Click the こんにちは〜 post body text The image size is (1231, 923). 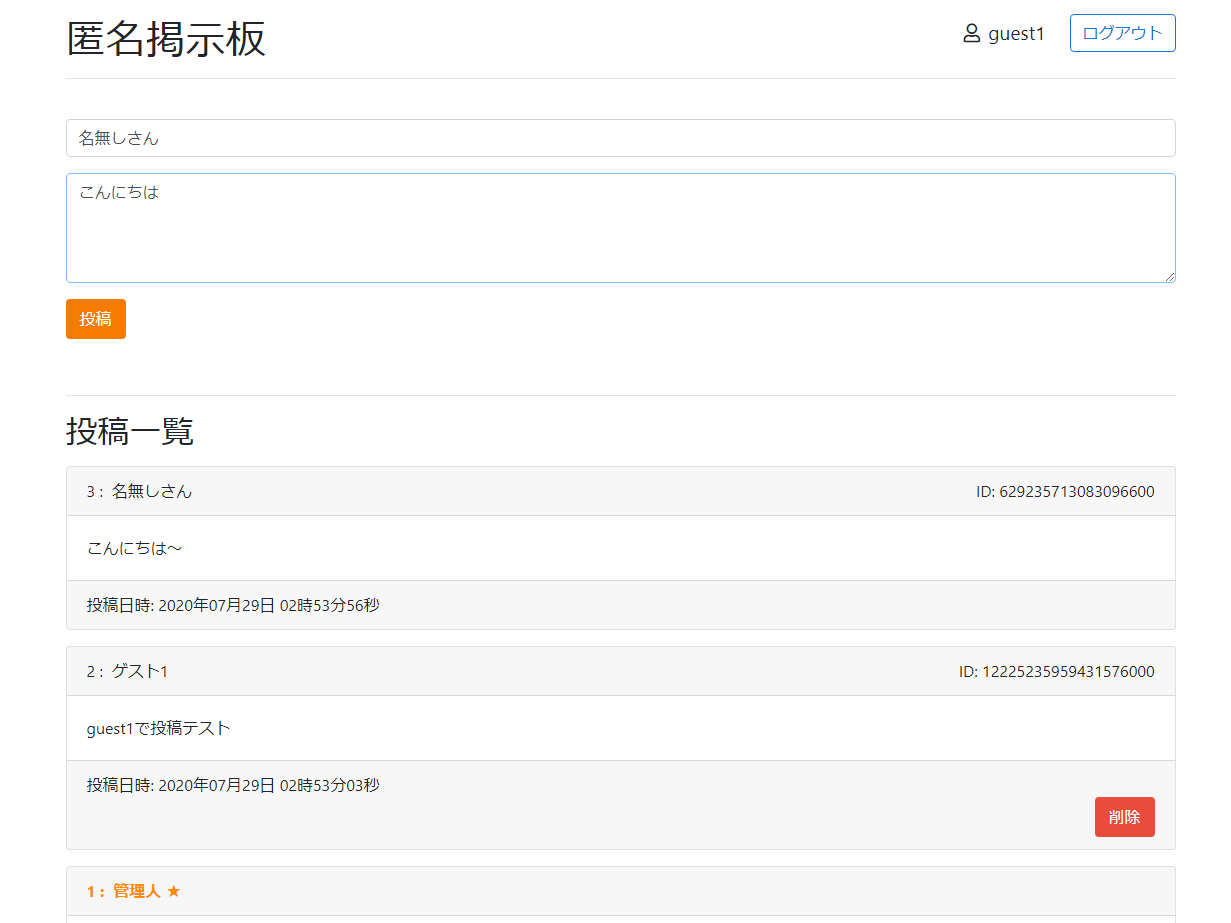coord(136,548)
